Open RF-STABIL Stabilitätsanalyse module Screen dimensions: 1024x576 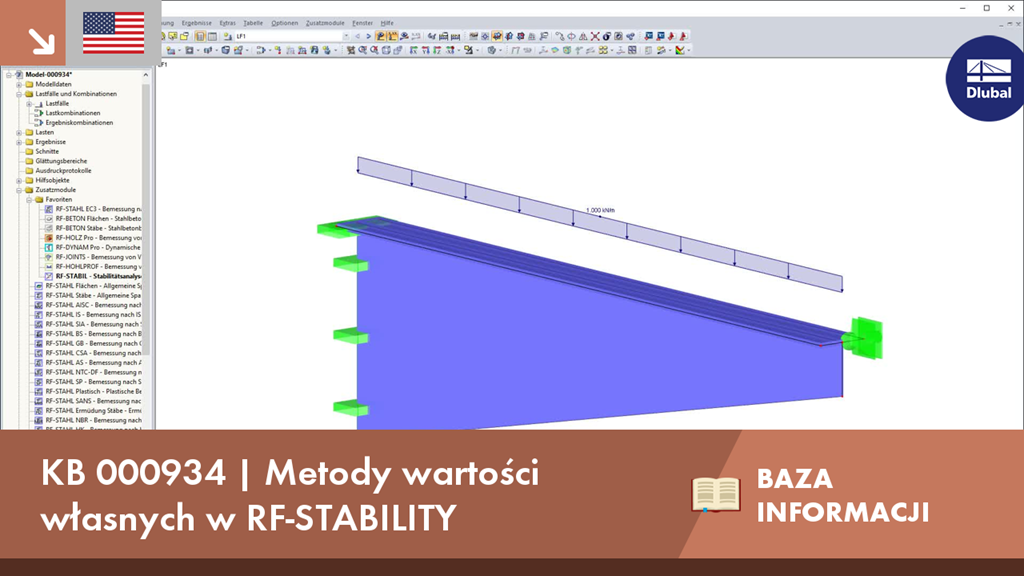tap(98, 276)
